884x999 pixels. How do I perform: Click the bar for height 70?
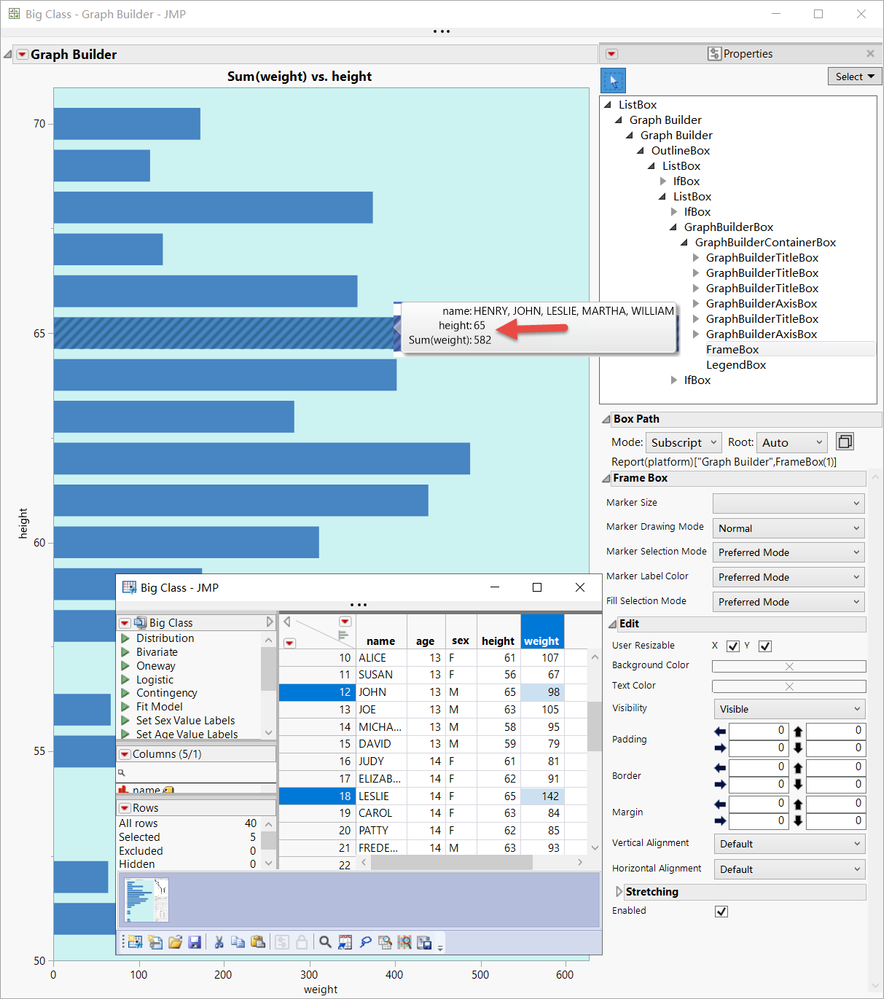[127, 124]
